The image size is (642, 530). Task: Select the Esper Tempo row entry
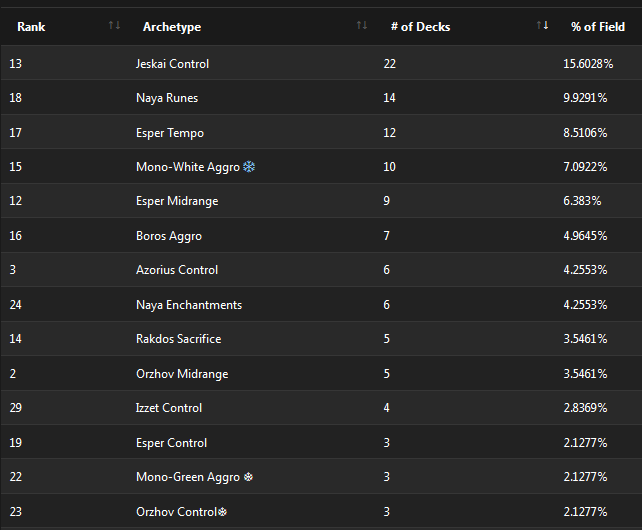click(x=170, y=133)
